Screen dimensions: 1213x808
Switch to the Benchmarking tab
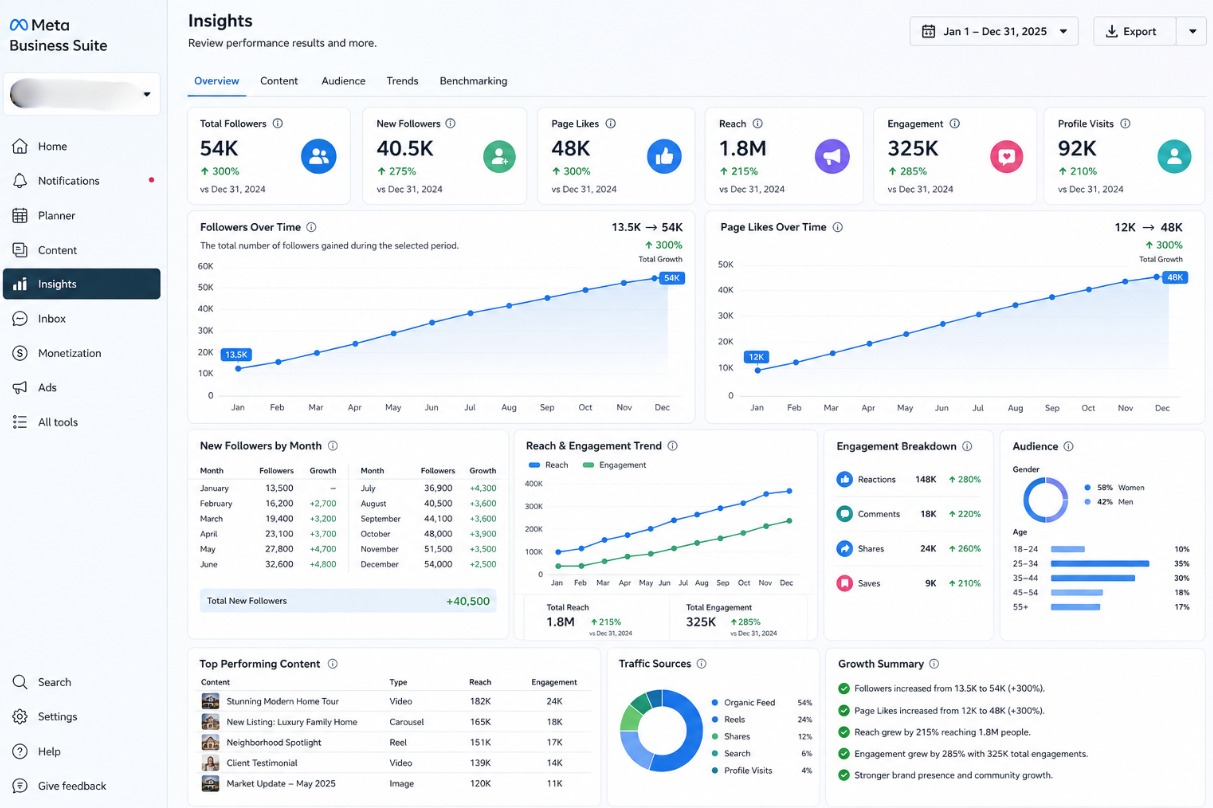(473, 81)
